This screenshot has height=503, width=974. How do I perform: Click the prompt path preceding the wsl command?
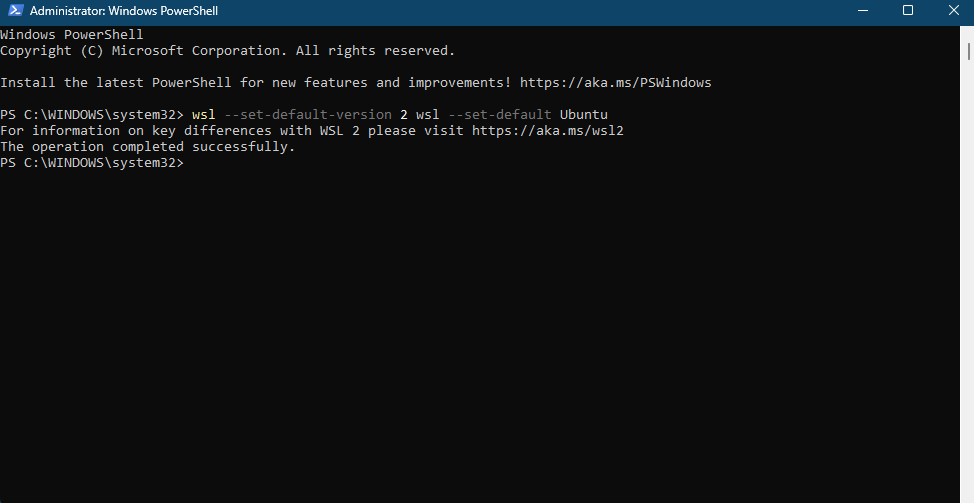click(x=92, y=115)
